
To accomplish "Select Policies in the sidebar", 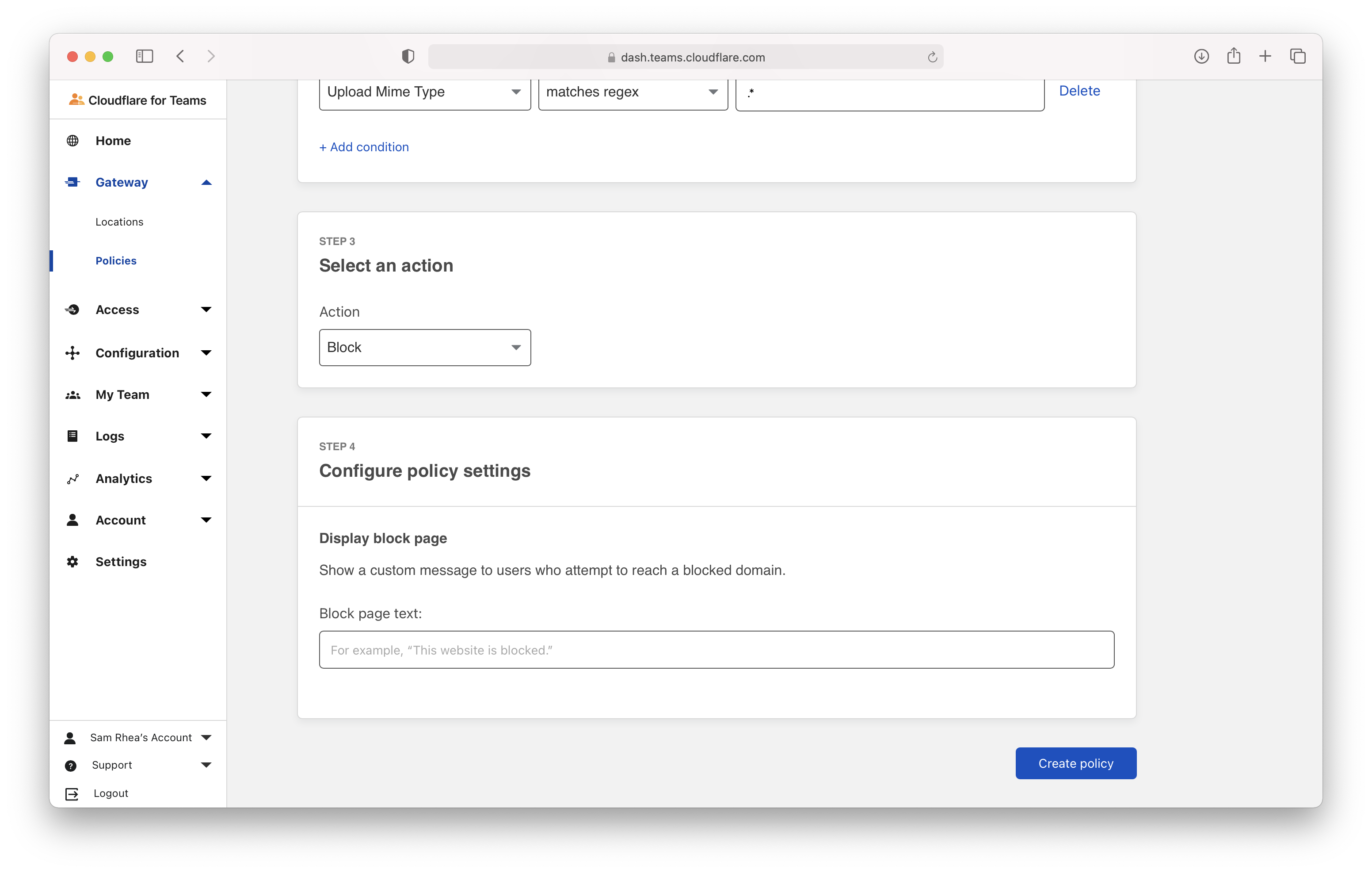I will (x=116, y=260).
